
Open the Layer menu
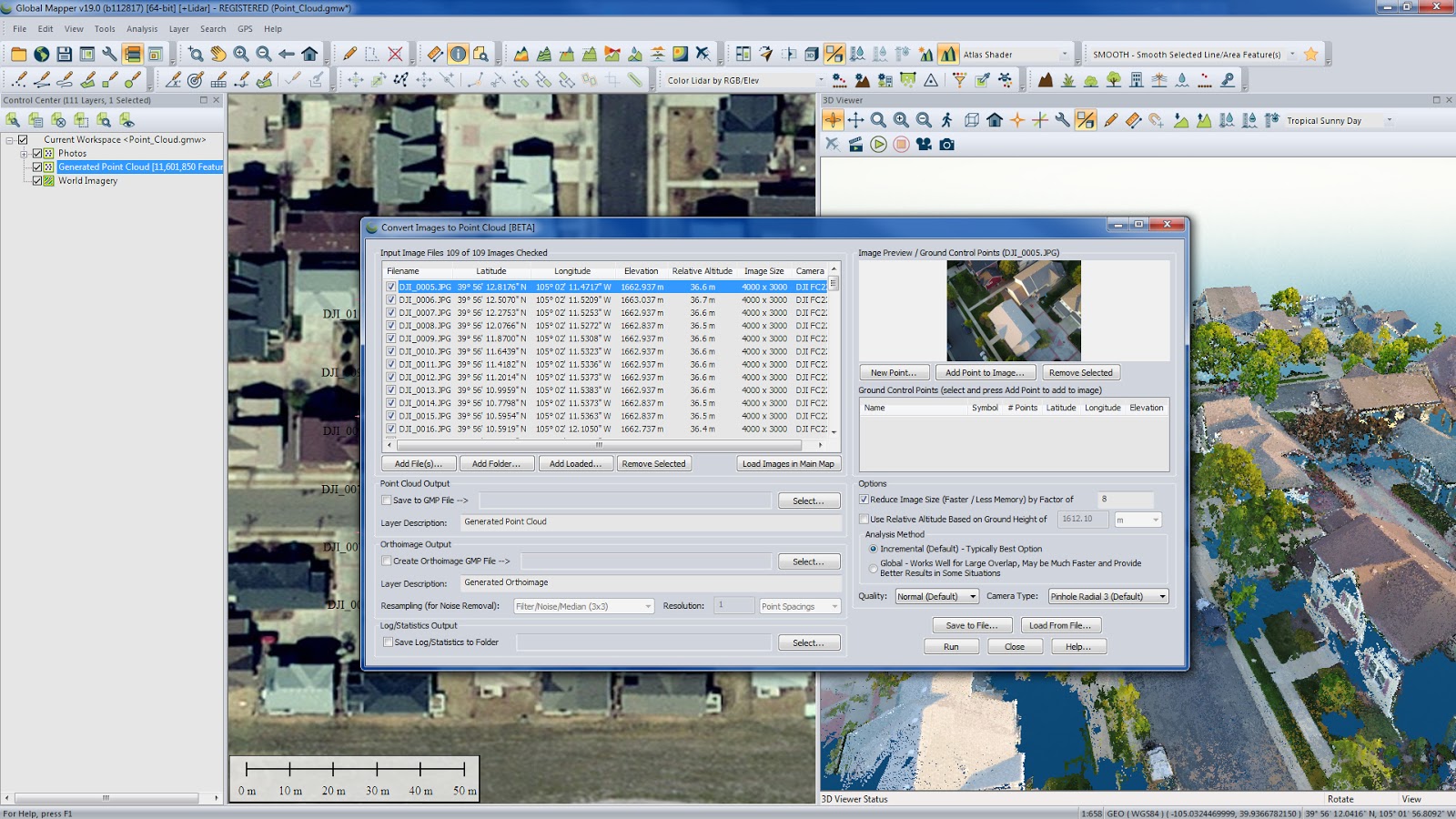pos(178,29)
